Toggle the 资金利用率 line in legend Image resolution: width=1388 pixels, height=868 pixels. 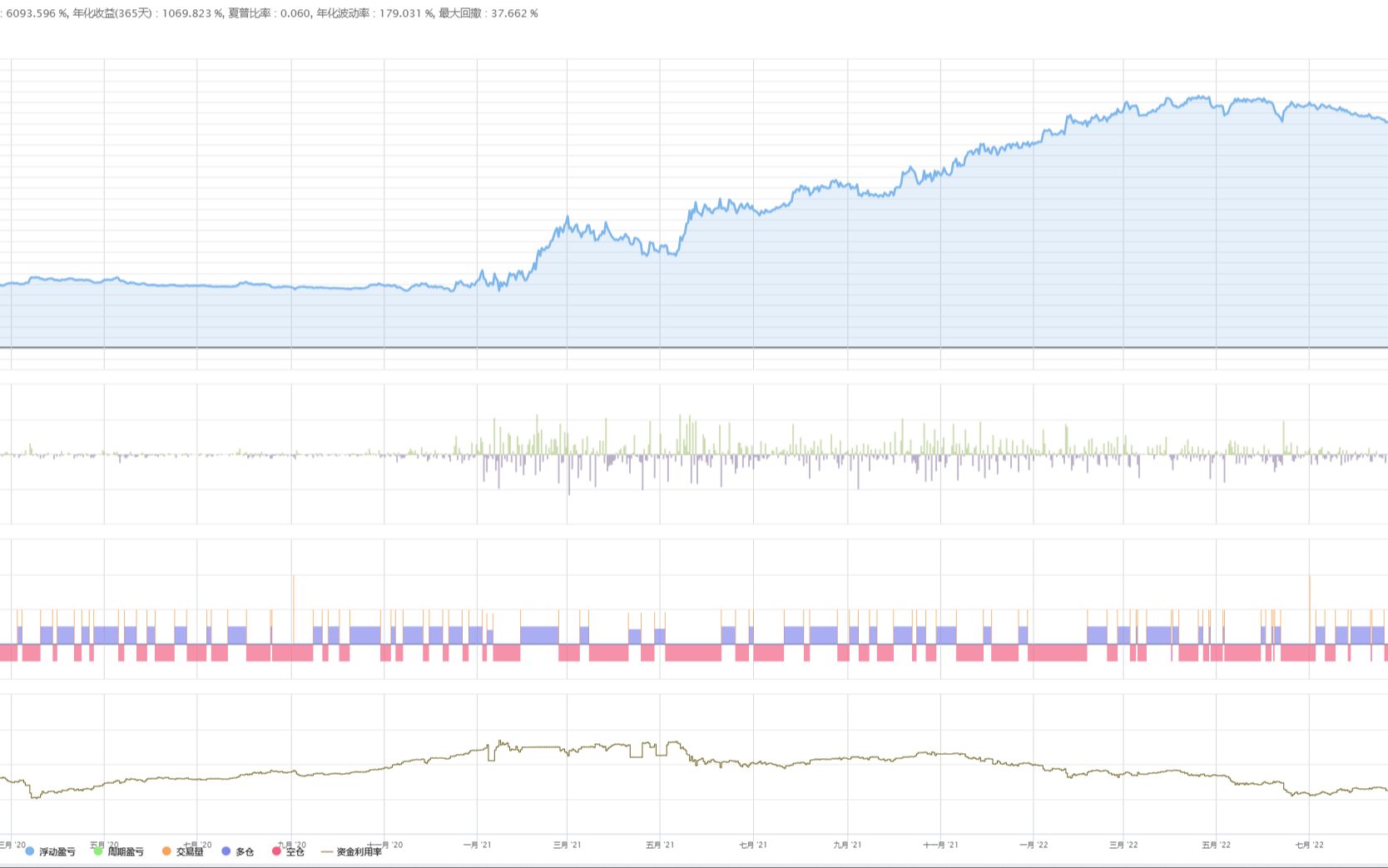coord(352,851)
